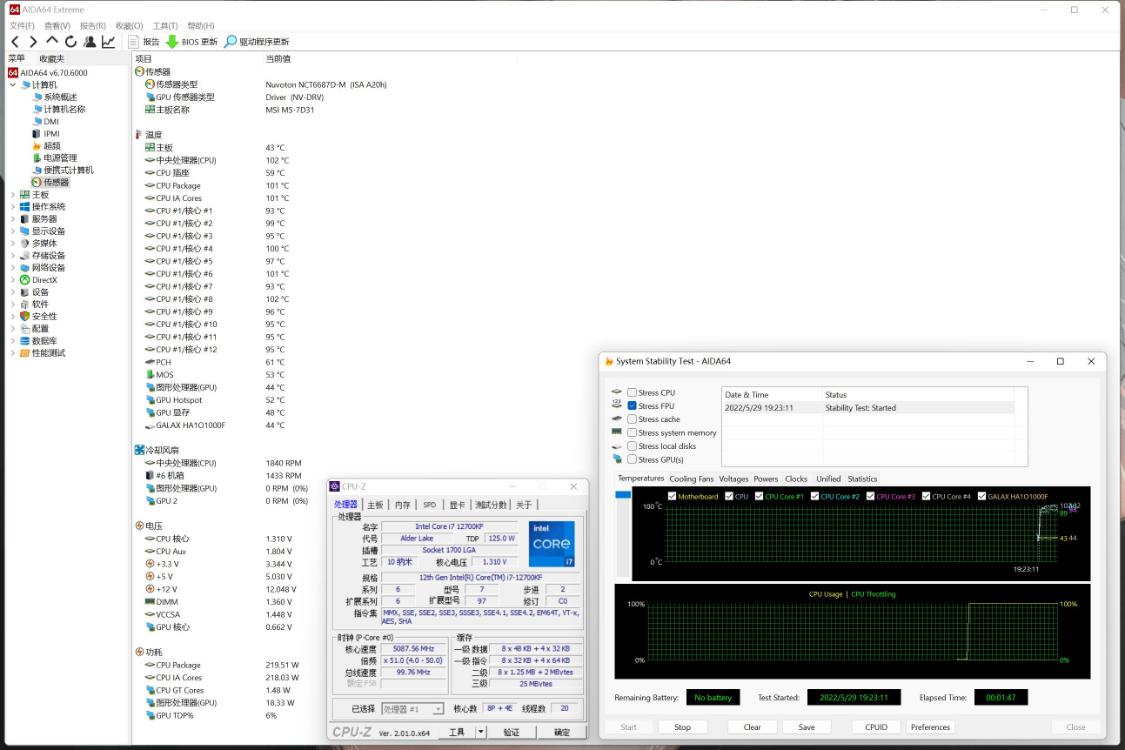The width and height of the screenshot is (1125, 750).
Task: Open the SPD tab in CPU-Z
Action: (428, 505)
